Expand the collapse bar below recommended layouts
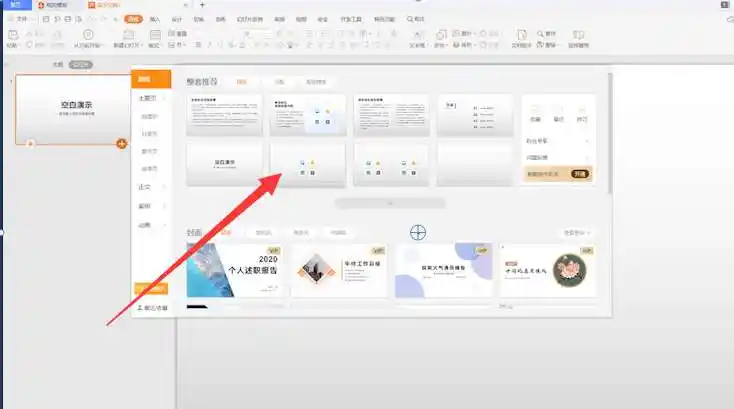The image size is (734, 409). [x=389, y=203]
